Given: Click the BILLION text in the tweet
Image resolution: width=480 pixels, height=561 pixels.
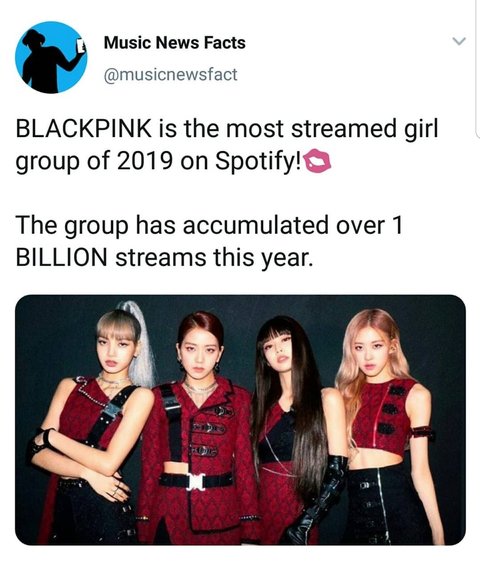Looking at the screenshot, I should pyautogui.click(x=62, y=258).
